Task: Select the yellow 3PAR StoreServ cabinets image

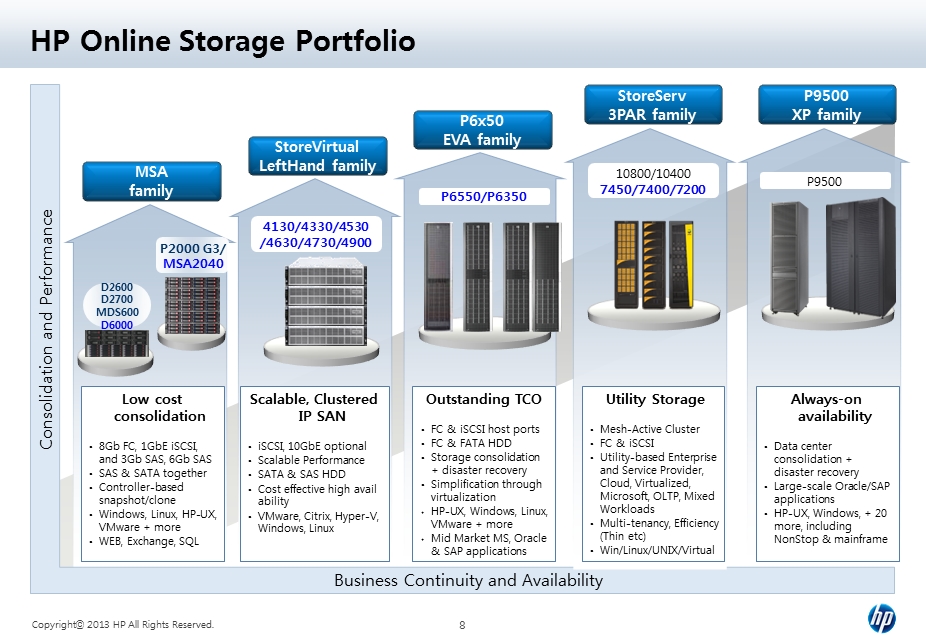Action: tap(653, 265)
